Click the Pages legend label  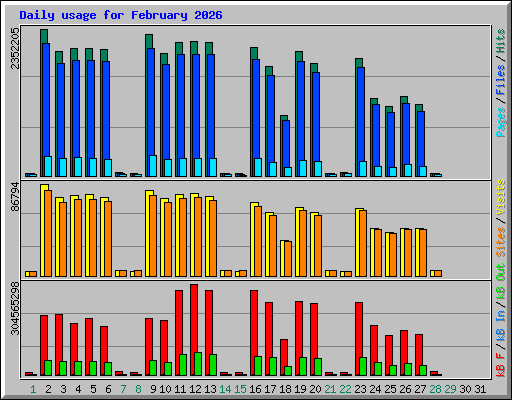[x=501, y=122]
